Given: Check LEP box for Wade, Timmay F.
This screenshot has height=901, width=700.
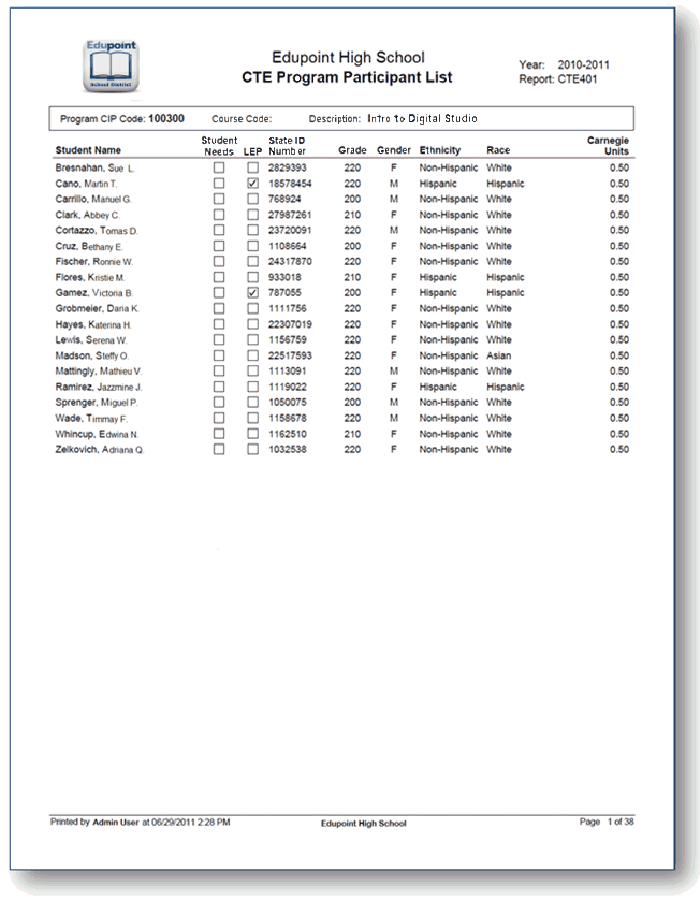Looking at the screenshot, I should coord(252,418).
